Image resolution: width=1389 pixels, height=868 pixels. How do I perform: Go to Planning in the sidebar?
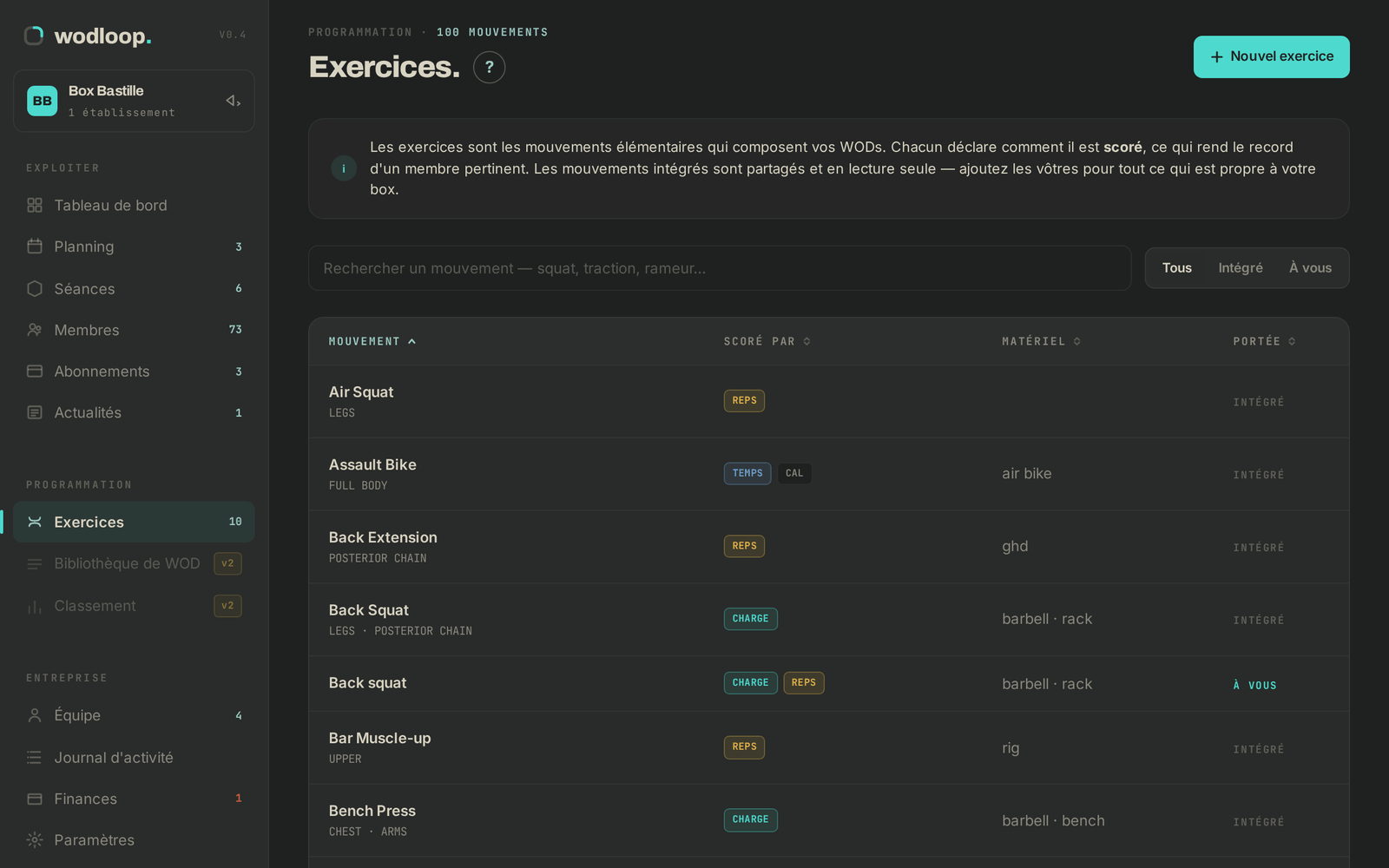click(x=134, y=247)
